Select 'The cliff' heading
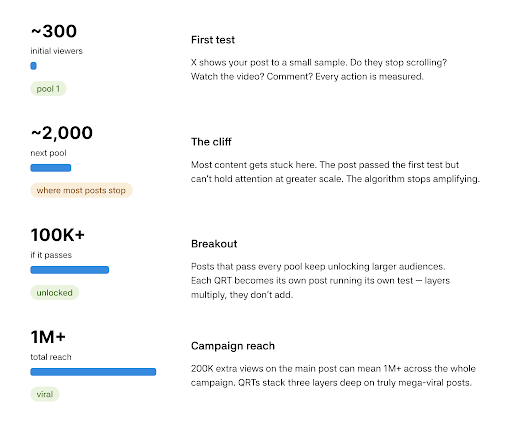The image size is (512, 430). (211, 142)
